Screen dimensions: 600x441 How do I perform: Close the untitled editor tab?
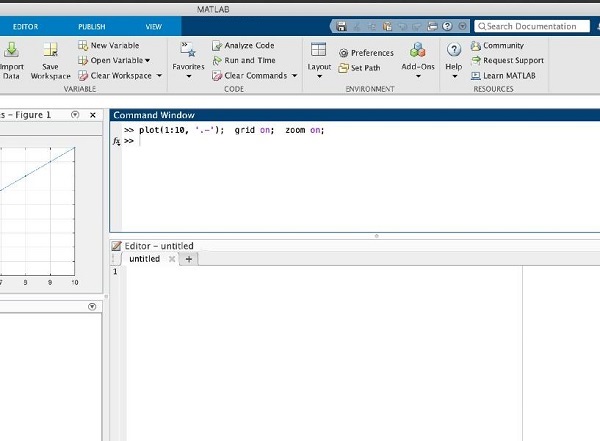click(172, 259)
